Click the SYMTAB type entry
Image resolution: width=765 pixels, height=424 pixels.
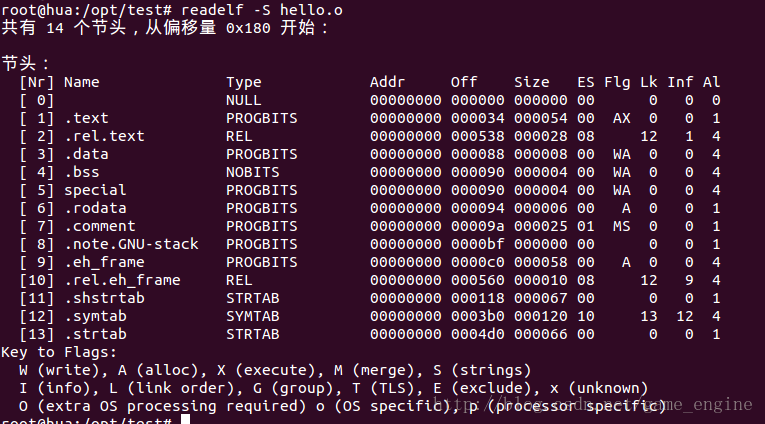coord(253,316)
